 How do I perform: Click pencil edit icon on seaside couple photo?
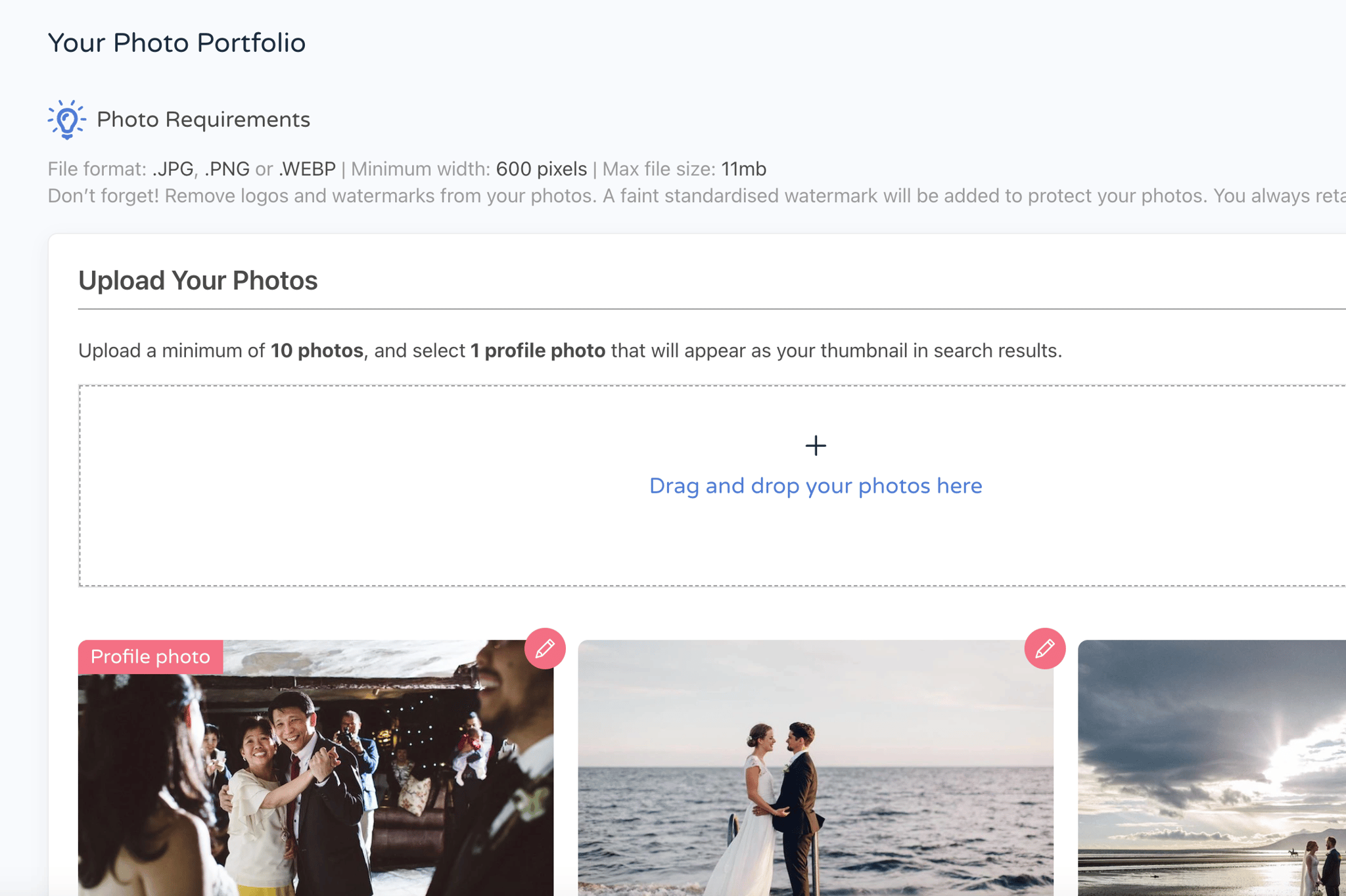pyautogui.click(x=1044, y=649)
